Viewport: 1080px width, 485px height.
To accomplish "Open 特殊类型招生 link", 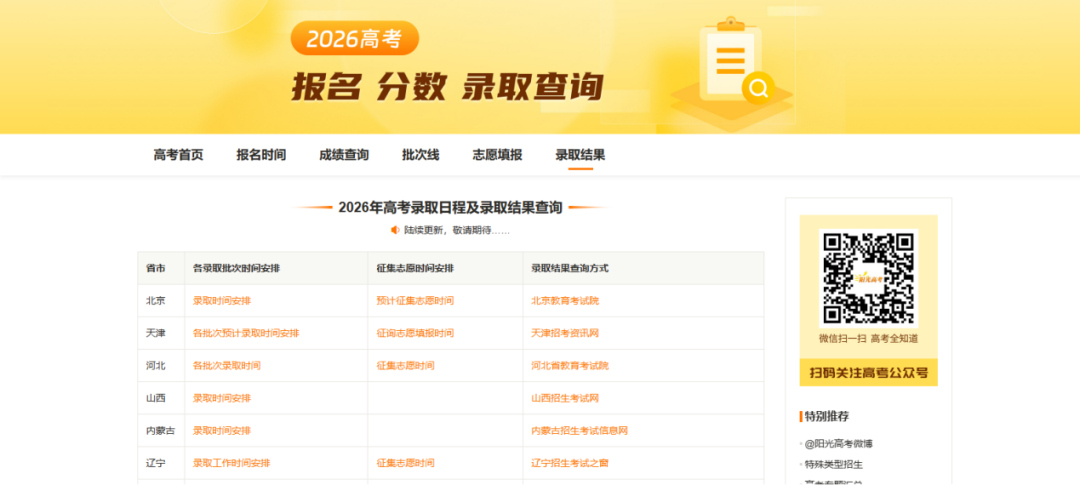I will [x=834, y=464].
